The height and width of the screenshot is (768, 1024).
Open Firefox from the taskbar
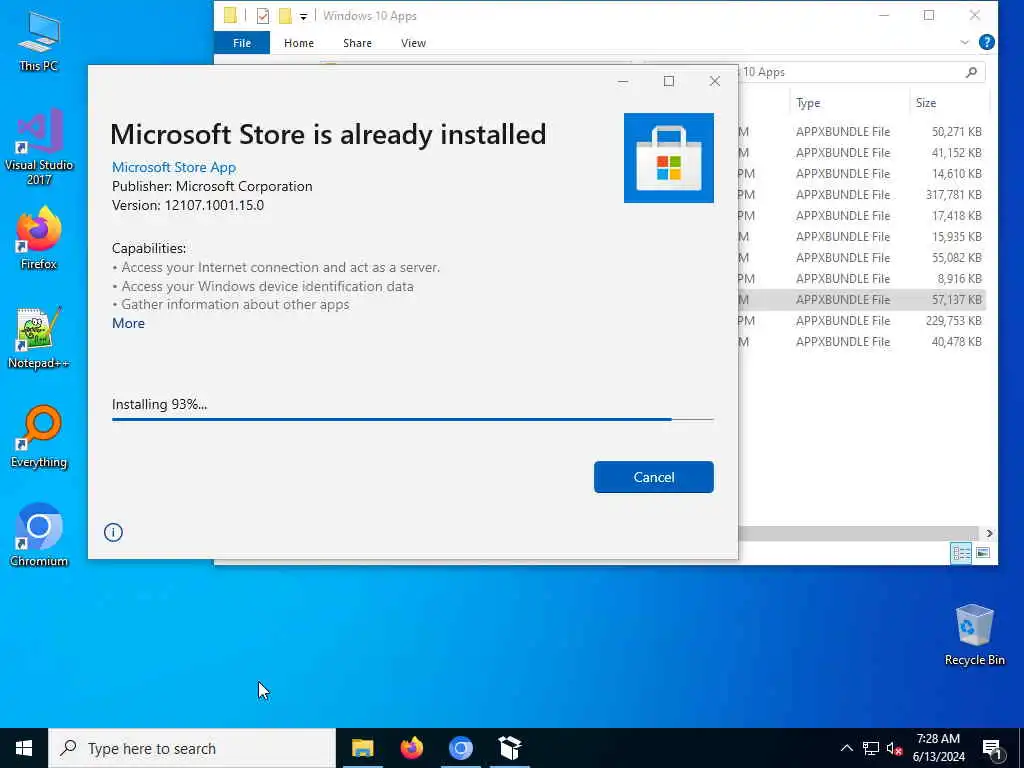click(411, 748)
